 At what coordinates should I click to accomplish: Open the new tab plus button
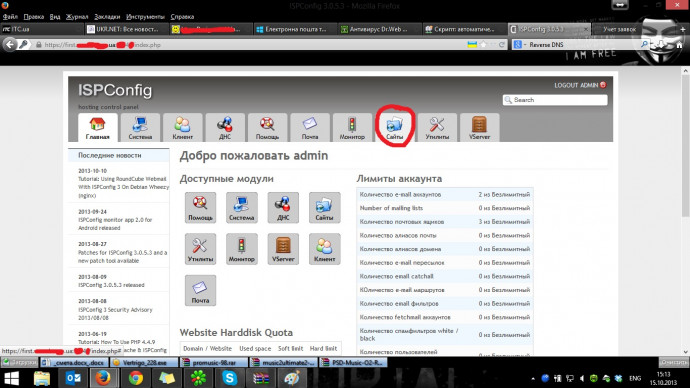[x=683, y=29]
